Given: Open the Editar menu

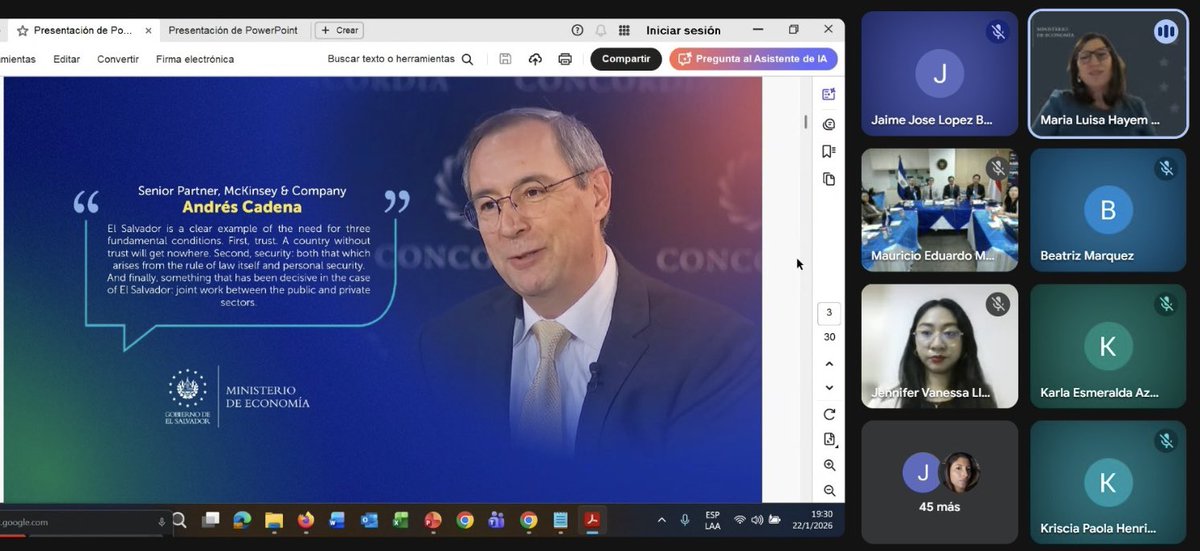Looking at the screenshot, I should pyautogui.click(x=66, y=59).
